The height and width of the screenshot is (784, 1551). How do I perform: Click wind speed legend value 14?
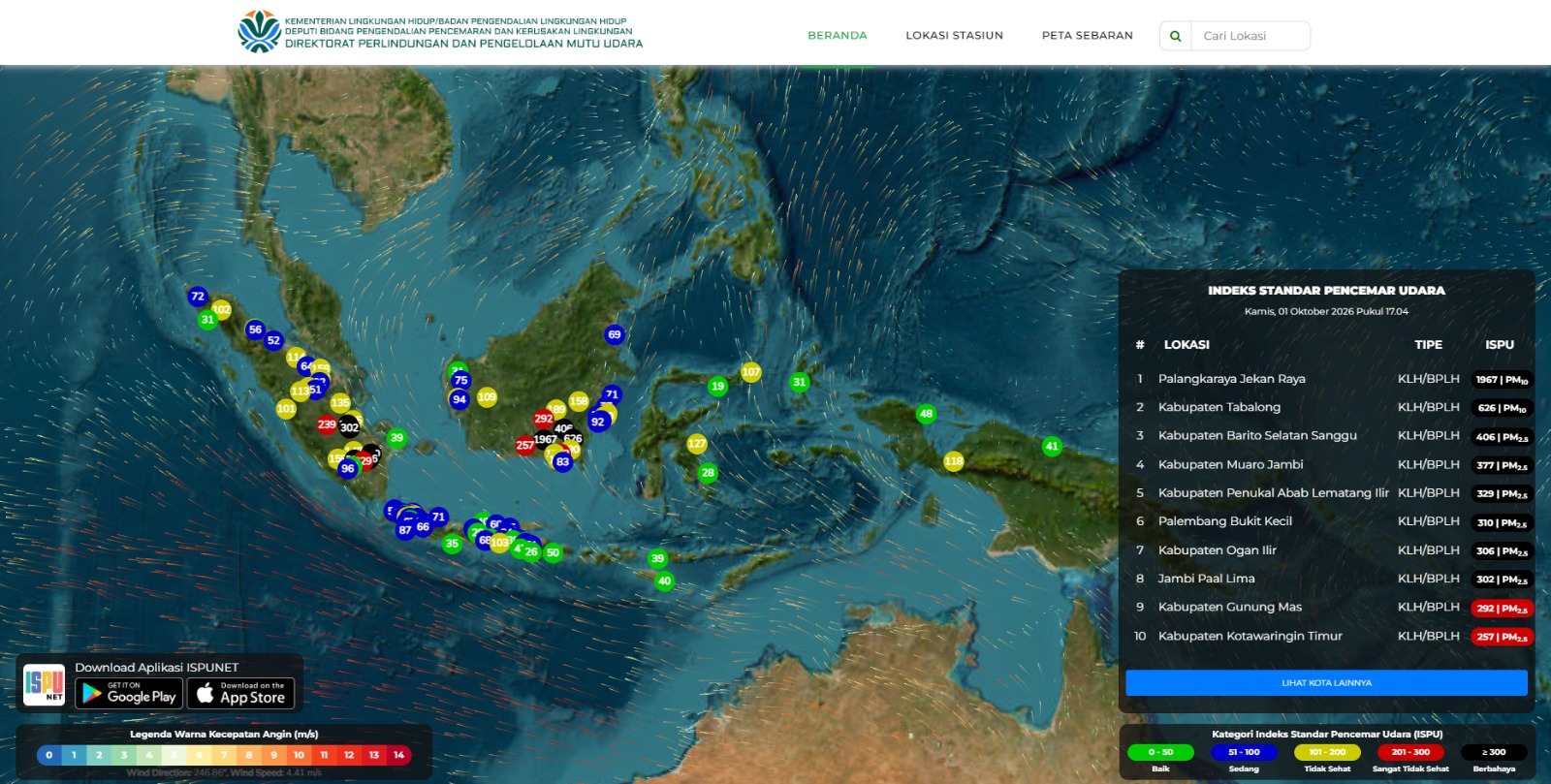(x=398, y=755)
